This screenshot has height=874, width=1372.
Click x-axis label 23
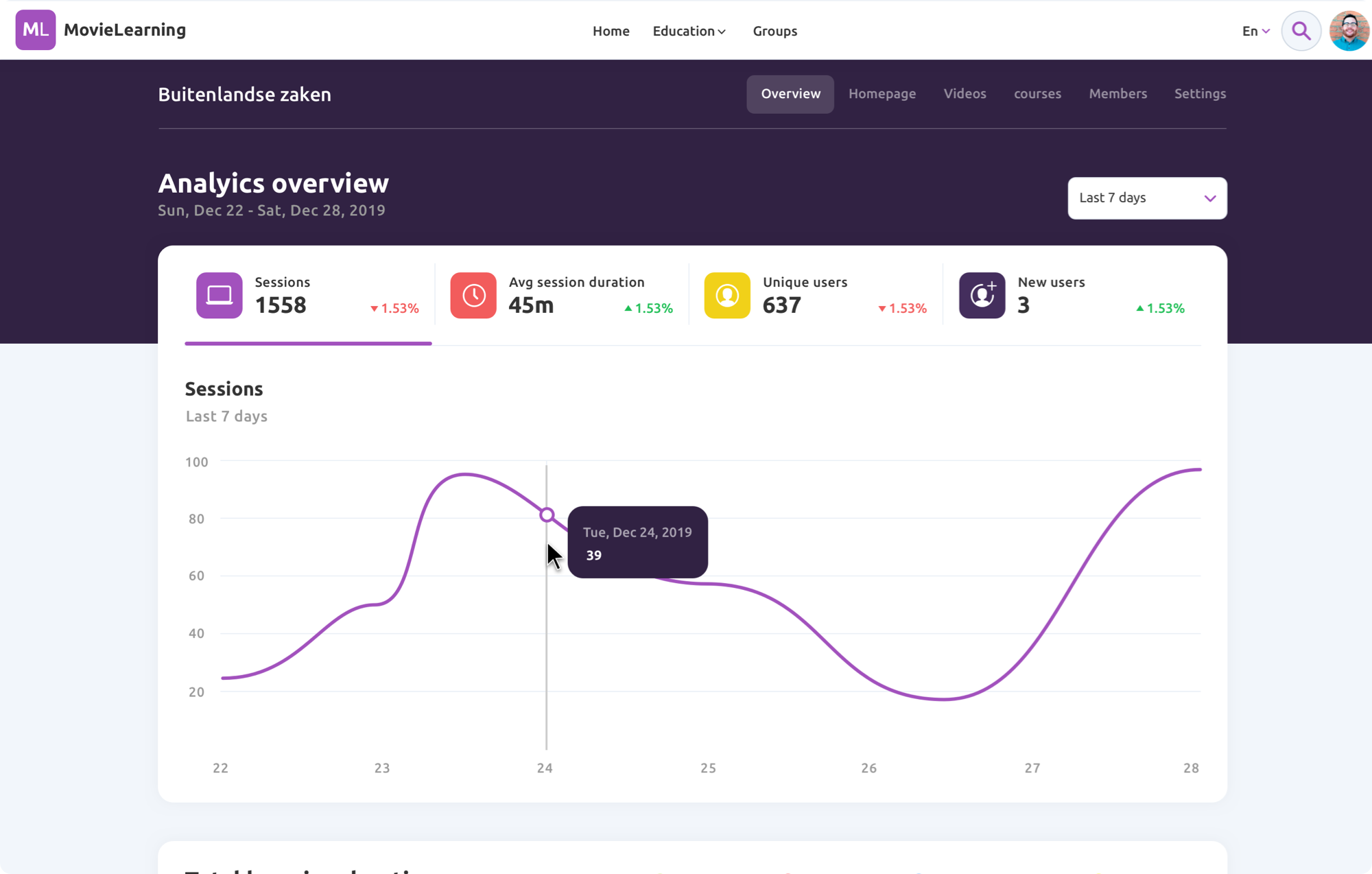[382, 768]
